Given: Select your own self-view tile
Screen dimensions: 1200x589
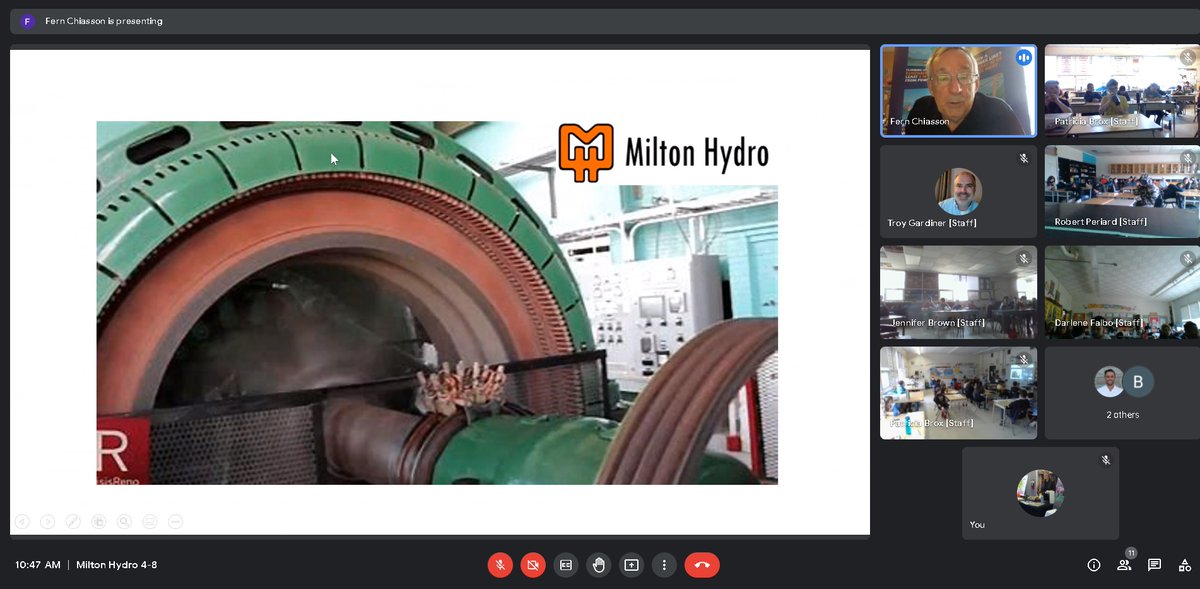Looking at the screenshot, I should coord(1040,493).
